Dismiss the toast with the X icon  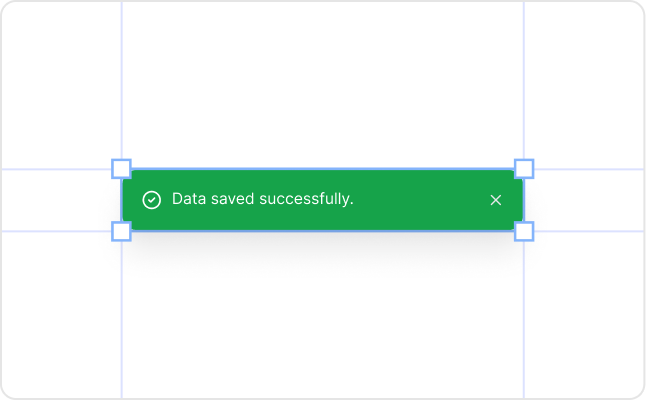pyautogui.click(x=496, y=200)
